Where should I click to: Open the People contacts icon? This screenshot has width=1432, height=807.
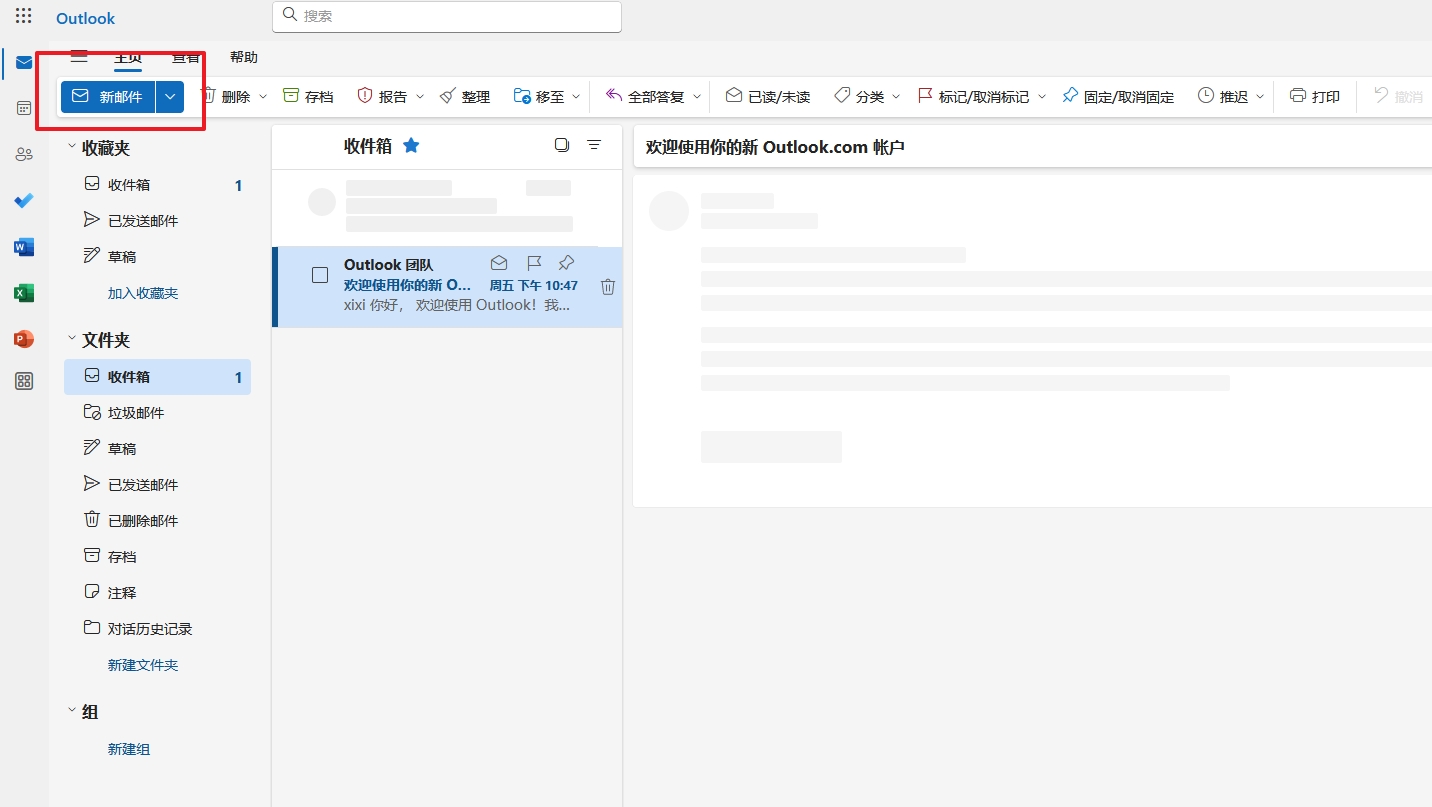[x=24, y=154]
